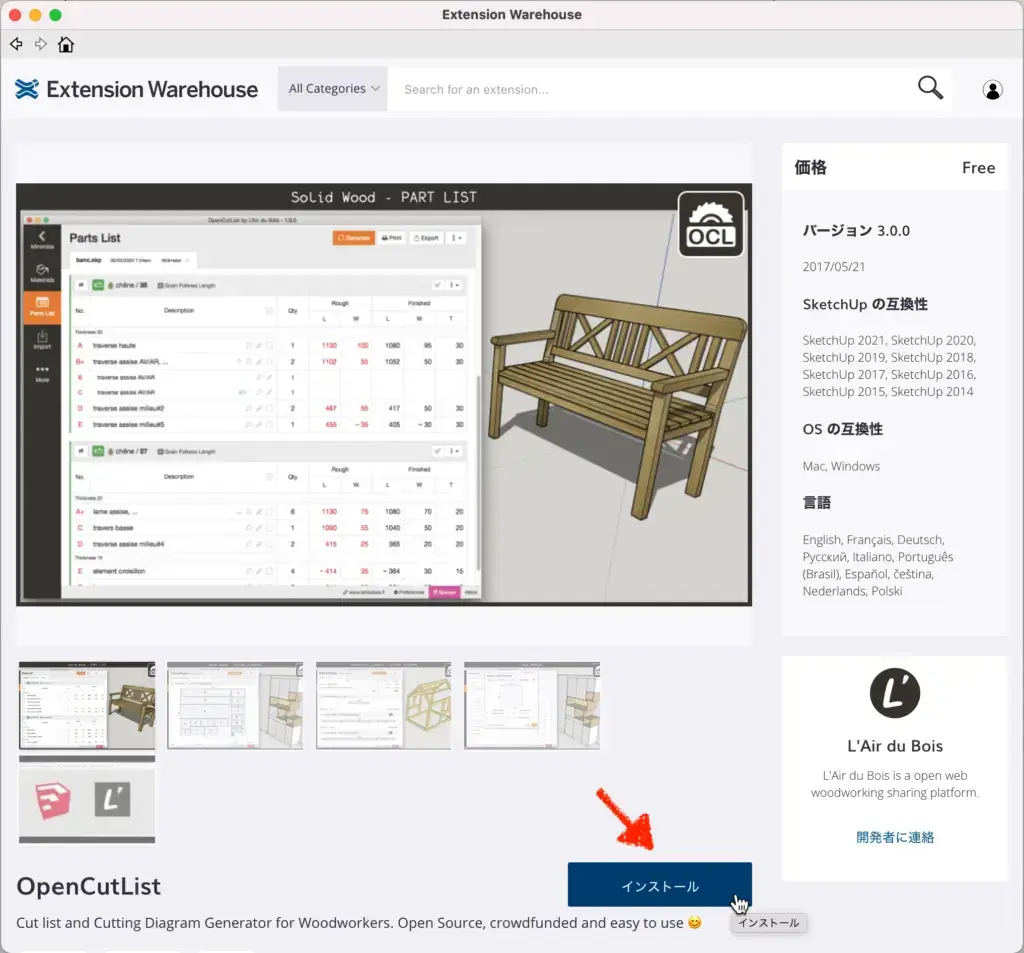Screen dimensions: 1024x953
Task: Minimize the Extension Warehouse window
Action: (x=35, y=14)
